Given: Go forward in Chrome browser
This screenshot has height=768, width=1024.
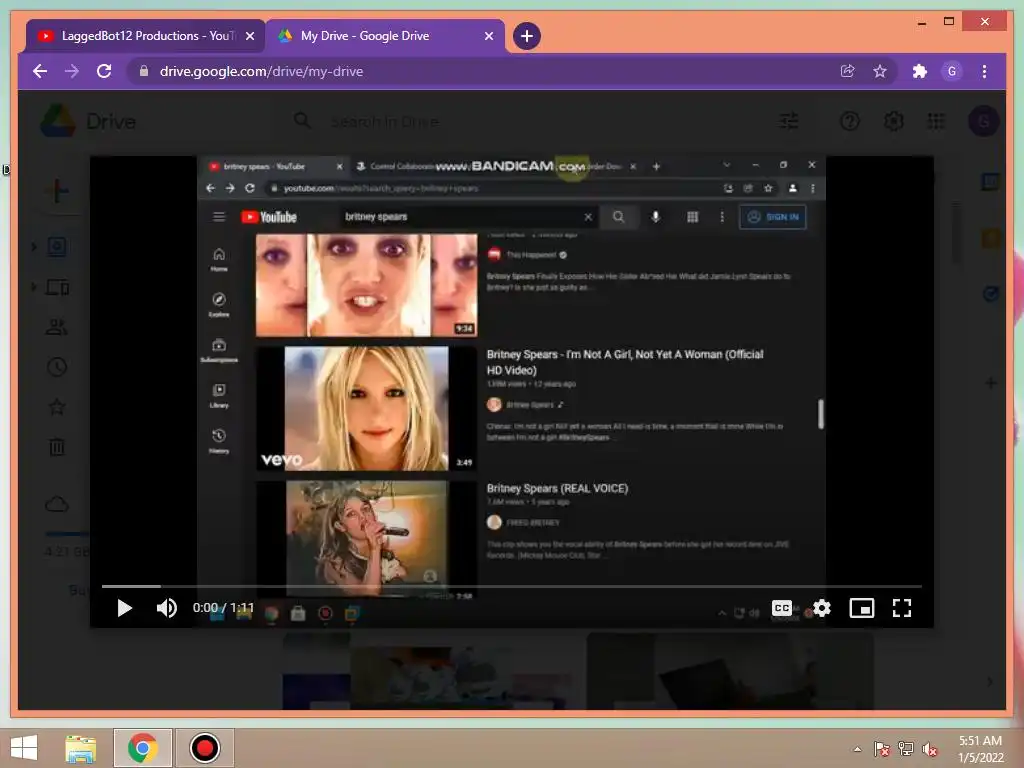Looking at the screenshot, I should pos(72,71).
